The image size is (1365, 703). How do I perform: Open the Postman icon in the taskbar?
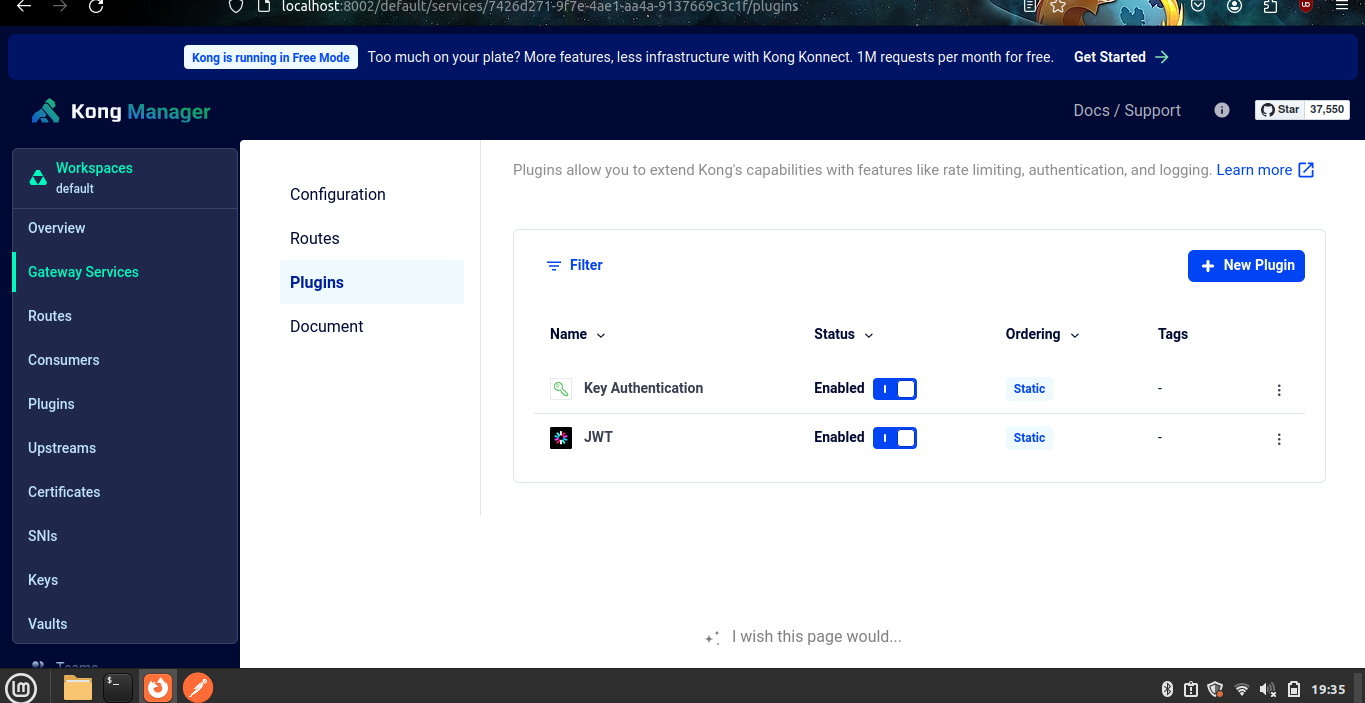(x=198, y=687)
